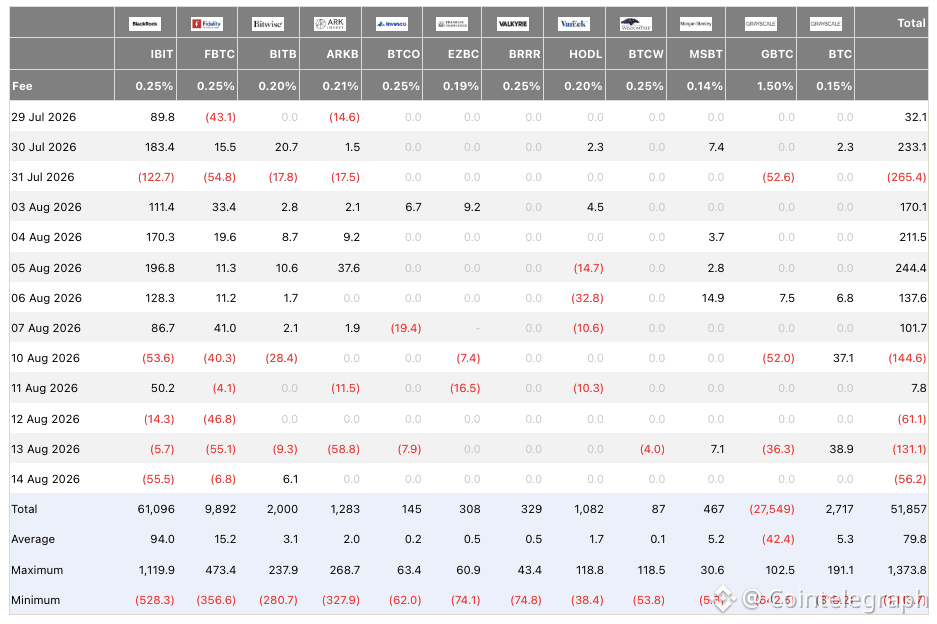Click the 05 Aug 2026 date row
This screenshot has width=937, height=624.
468,268
